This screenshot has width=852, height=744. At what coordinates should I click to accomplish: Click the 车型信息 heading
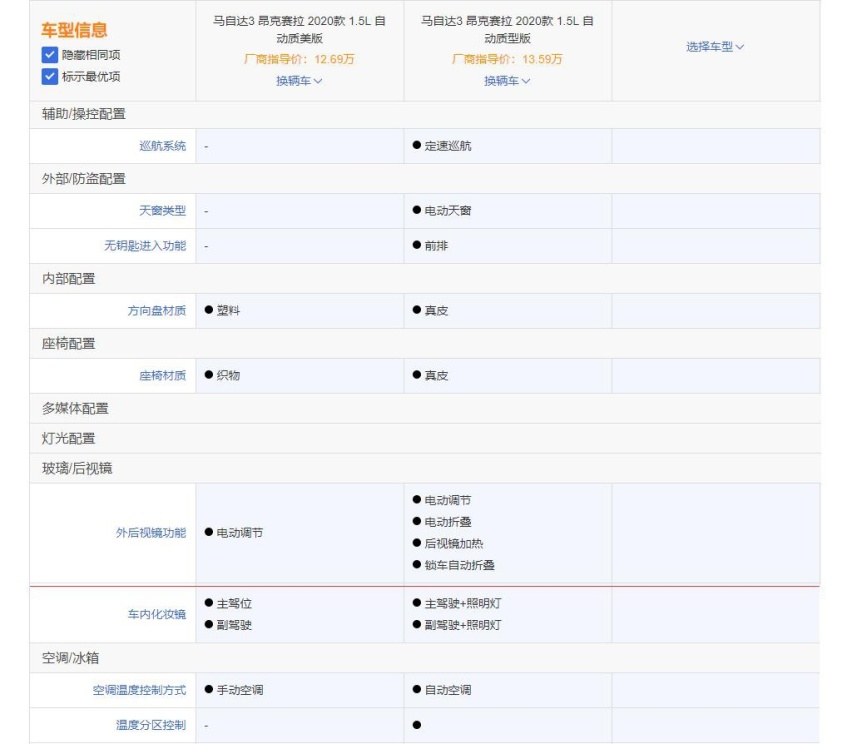coord(74,30)
